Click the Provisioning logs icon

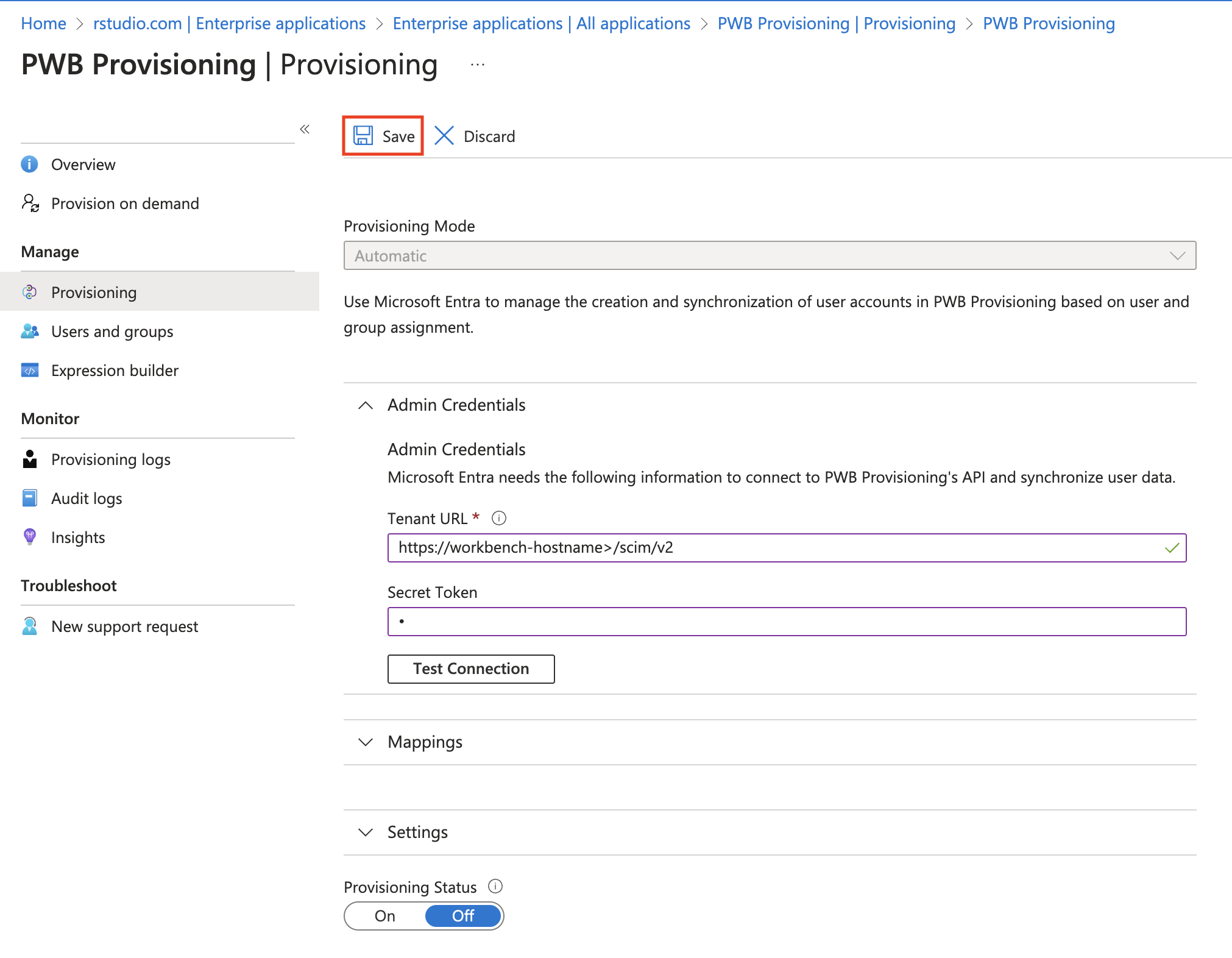tap(30, 459)
